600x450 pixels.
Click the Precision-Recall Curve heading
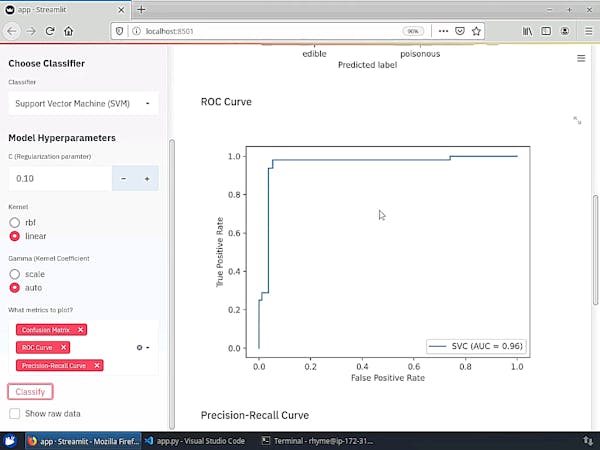254,415
